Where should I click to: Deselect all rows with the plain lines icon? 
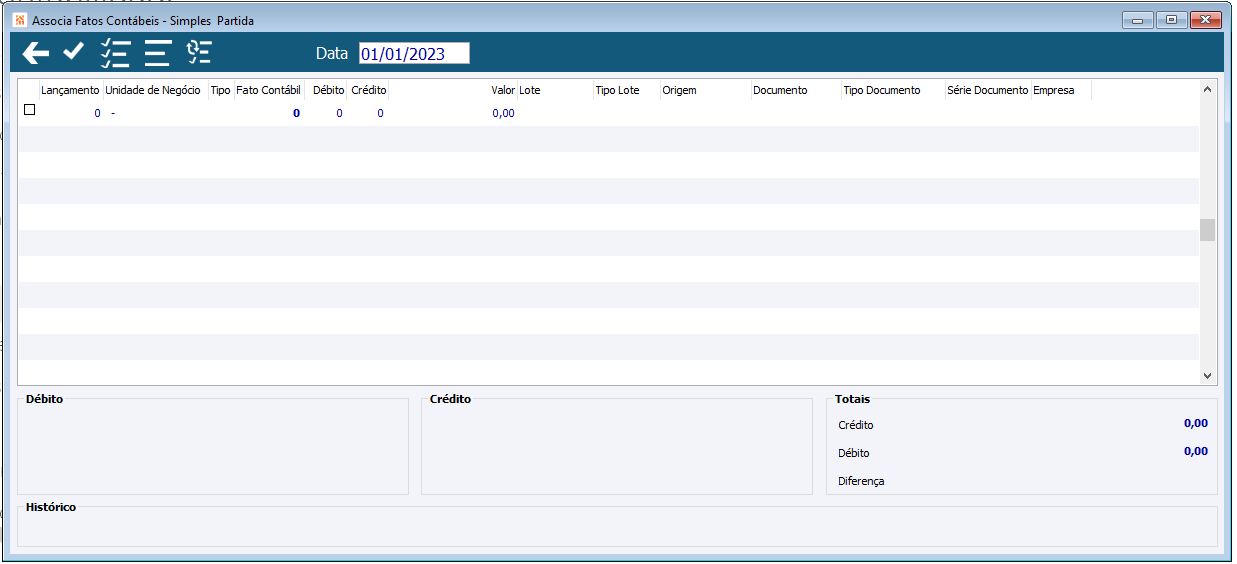click(157, 53)
